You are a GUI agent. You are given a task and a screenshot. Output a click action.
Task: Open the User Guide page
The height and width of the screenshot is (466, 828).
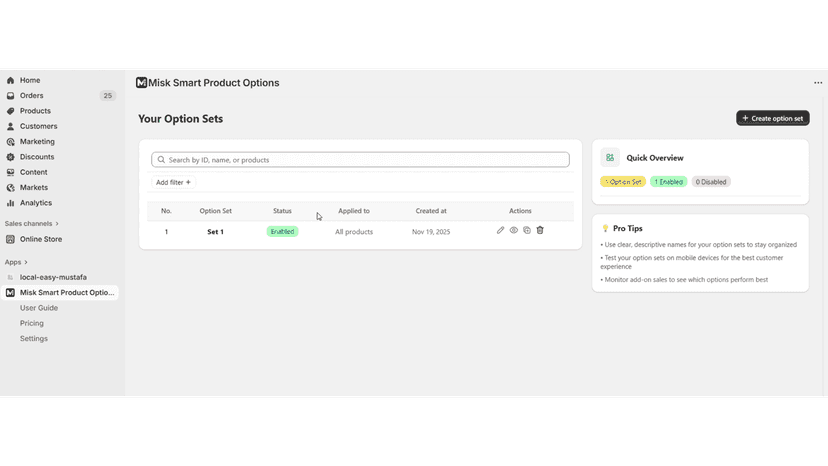[x=39, y=308]
